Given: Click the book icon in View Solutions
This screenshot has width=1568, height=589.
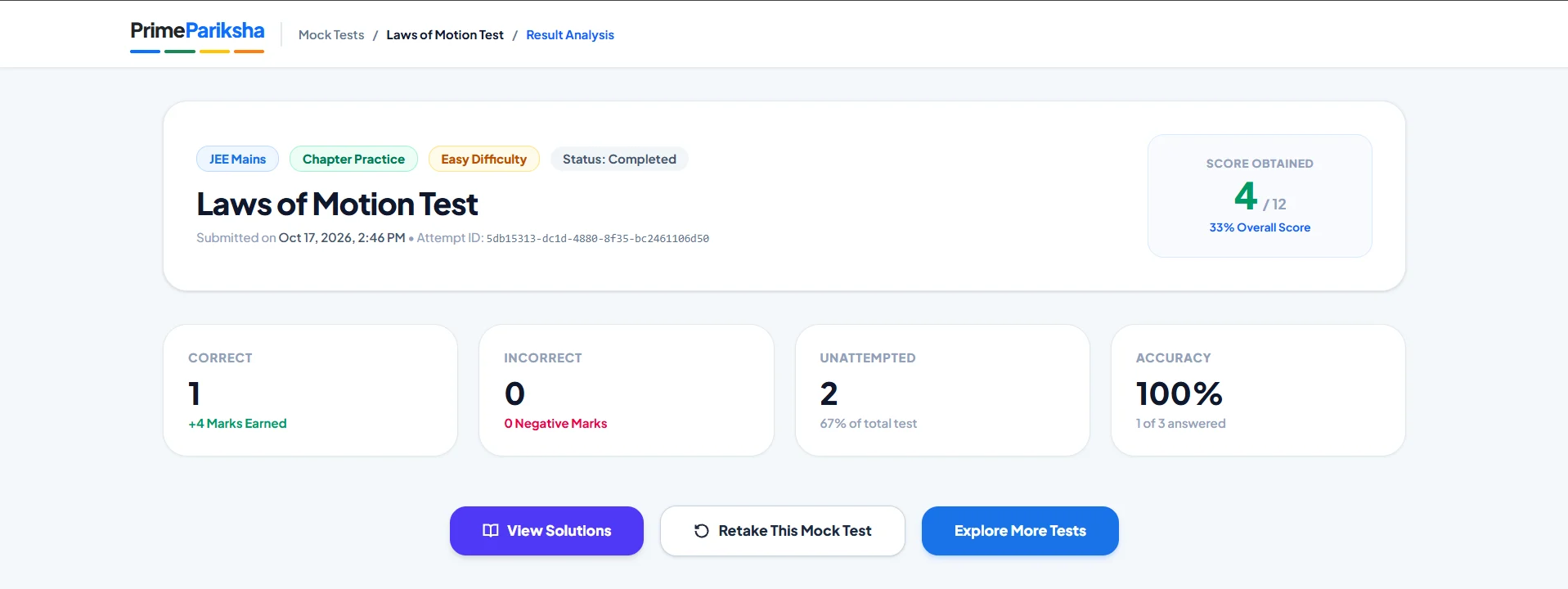Looking at the screenshot, I should tap(491, 531).
